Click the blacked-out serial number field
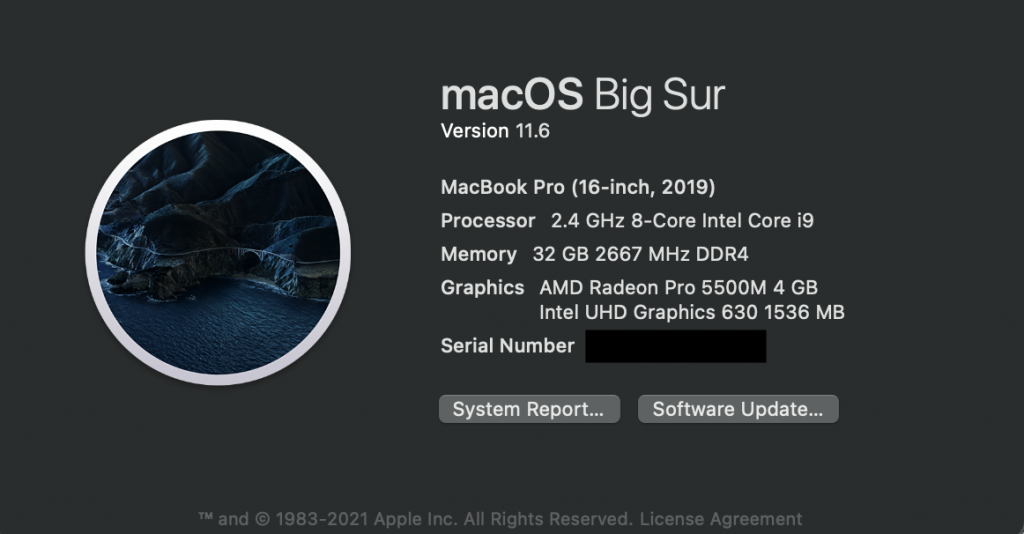 [676, 346]
